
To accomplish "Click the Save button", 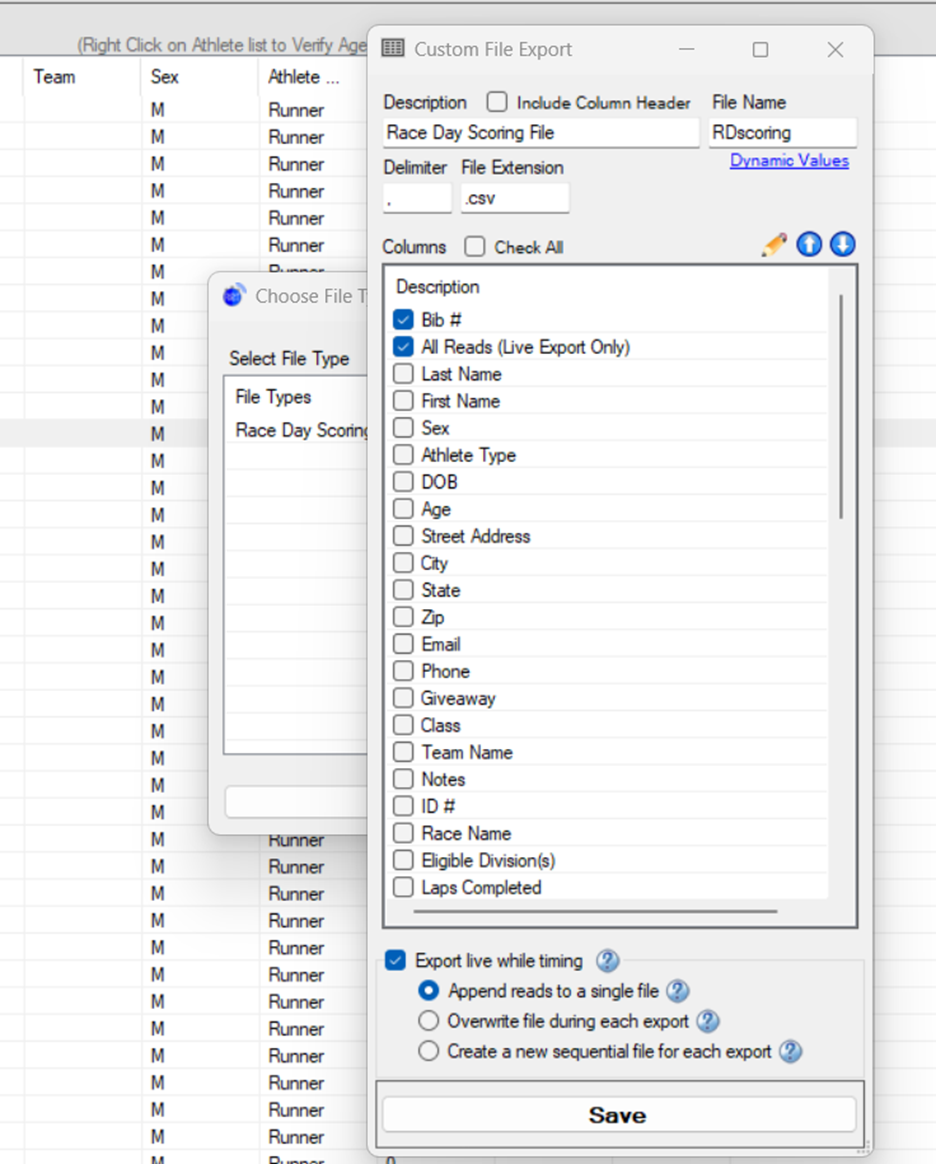I will click(x=619, y=1115).
